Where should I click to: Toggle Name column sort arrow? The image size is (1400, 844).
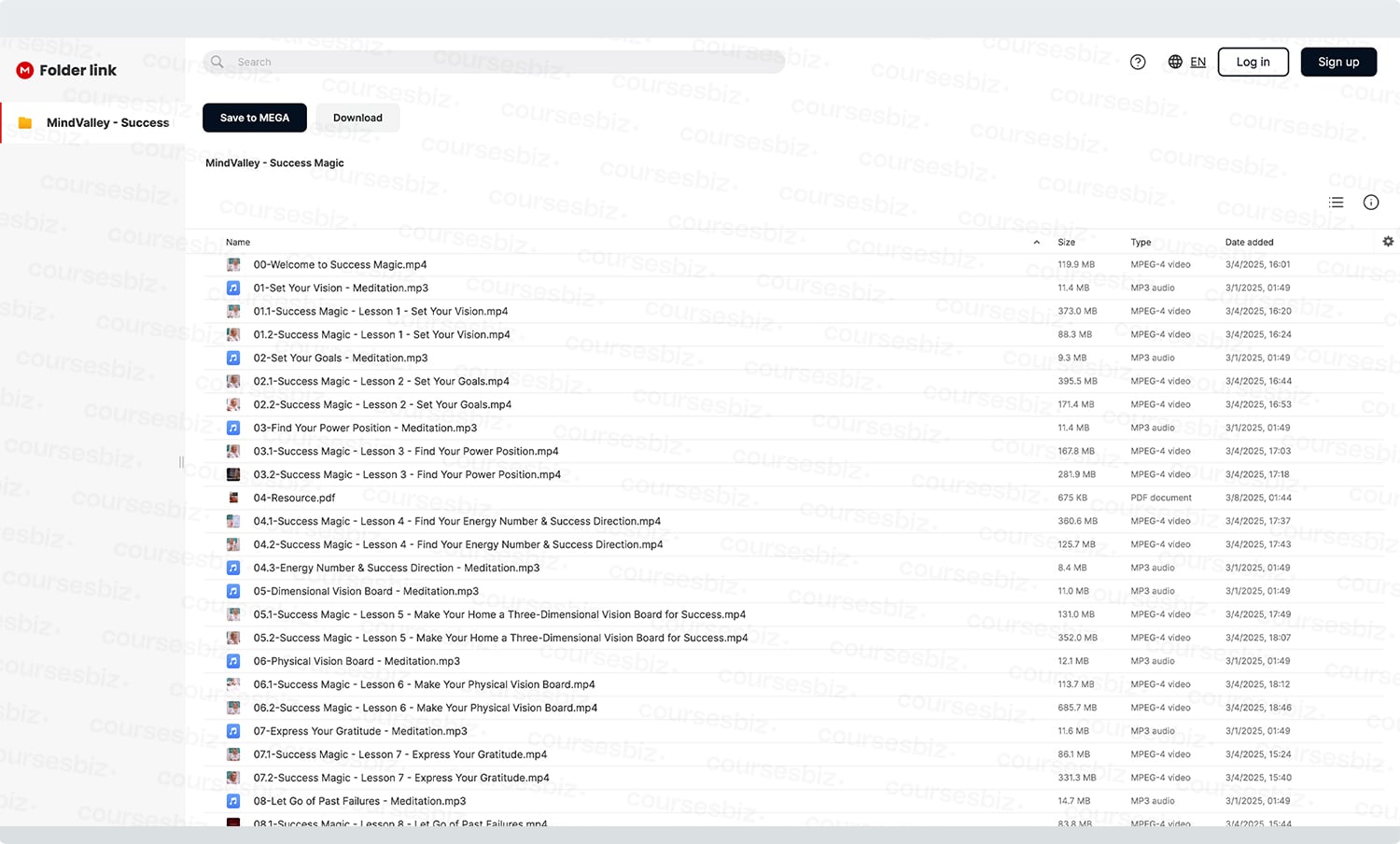click(1037, 242)
